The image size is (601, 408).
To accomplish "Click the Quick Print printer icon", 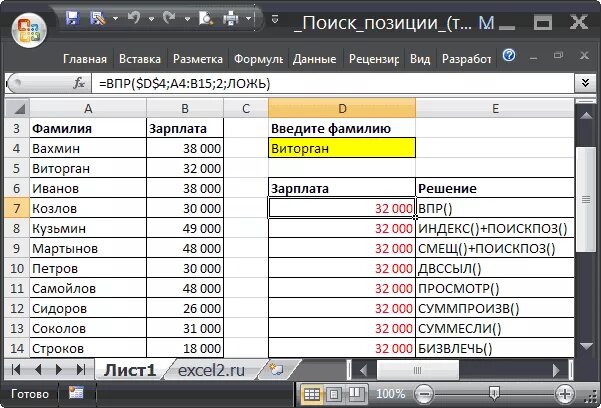I will [231, 18].
